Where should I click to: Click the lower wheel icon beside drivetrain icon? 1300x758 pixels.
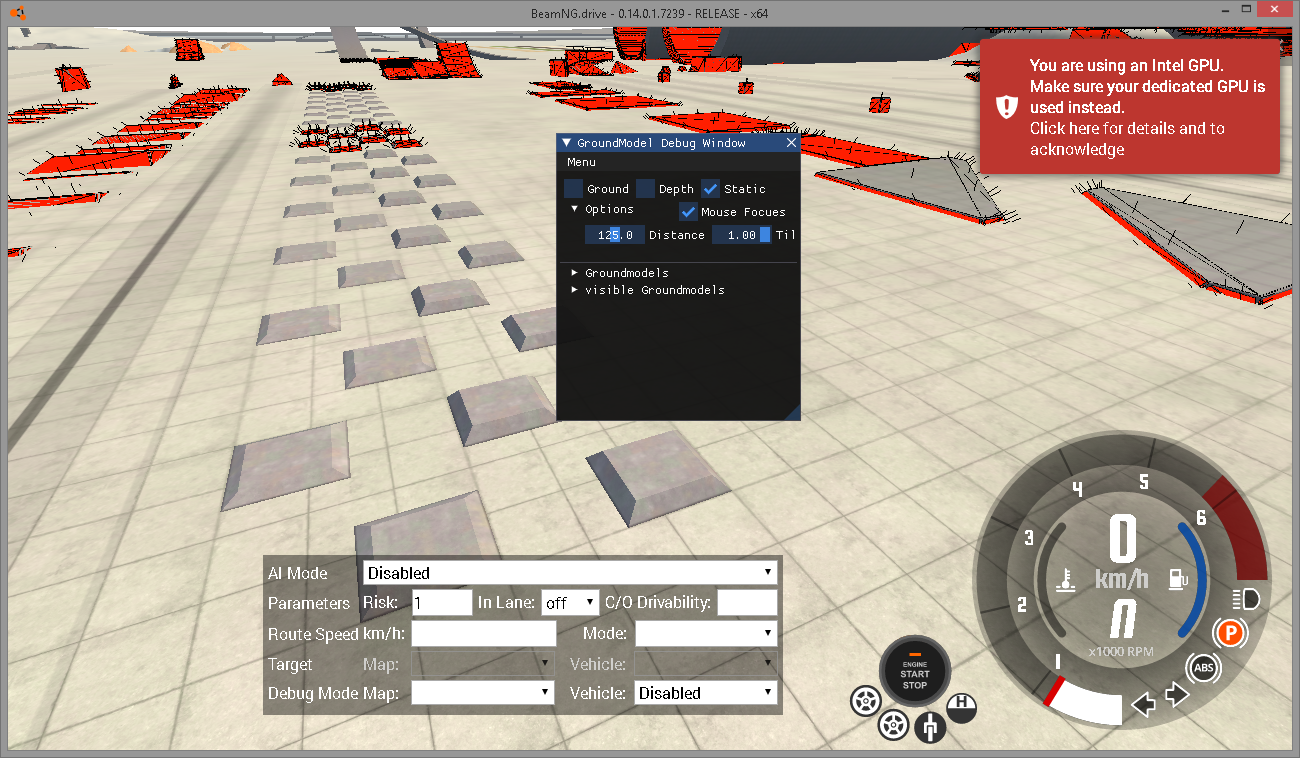coord(894,723)
